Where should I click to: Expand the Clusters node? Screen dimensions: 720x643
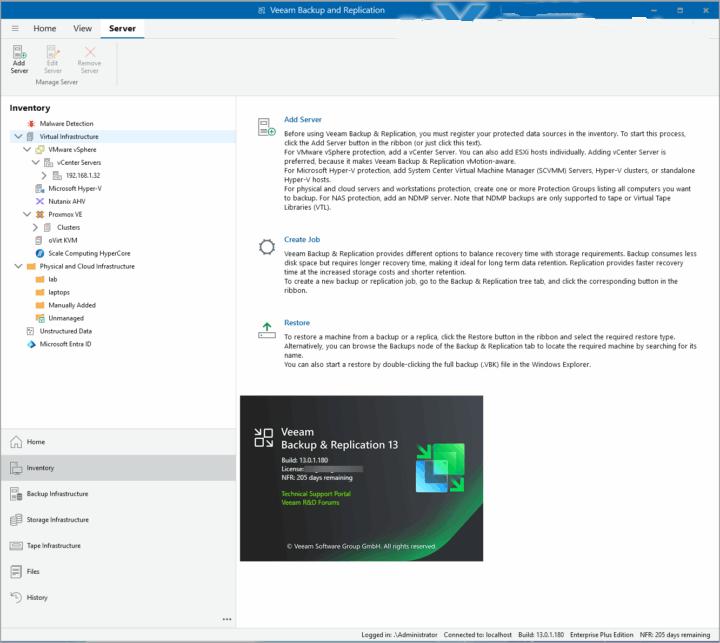(35, 227)
